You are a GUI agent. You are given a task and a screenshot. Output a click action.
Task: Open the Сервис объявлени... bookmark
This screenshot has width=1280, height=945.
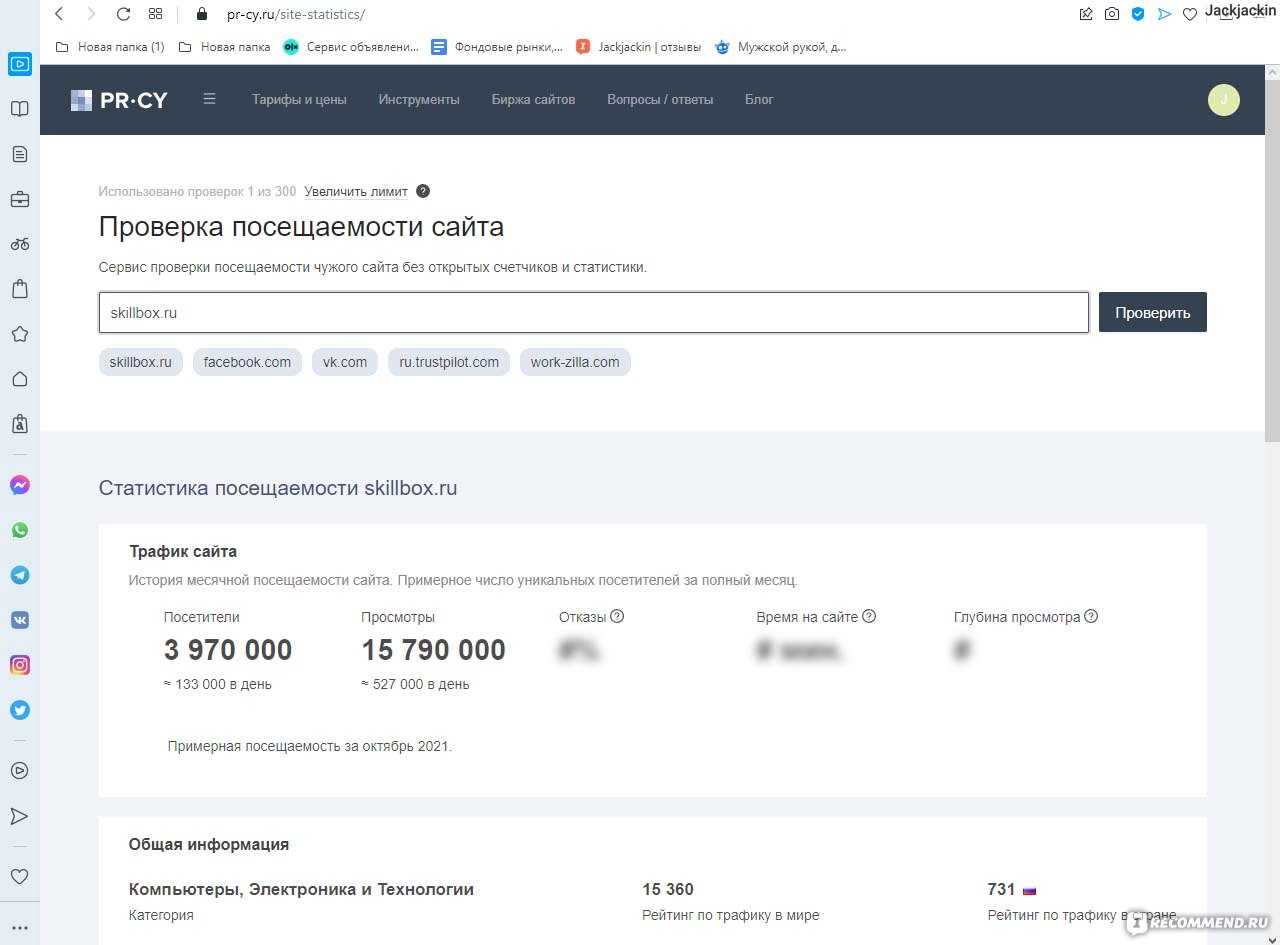[351, 46]
